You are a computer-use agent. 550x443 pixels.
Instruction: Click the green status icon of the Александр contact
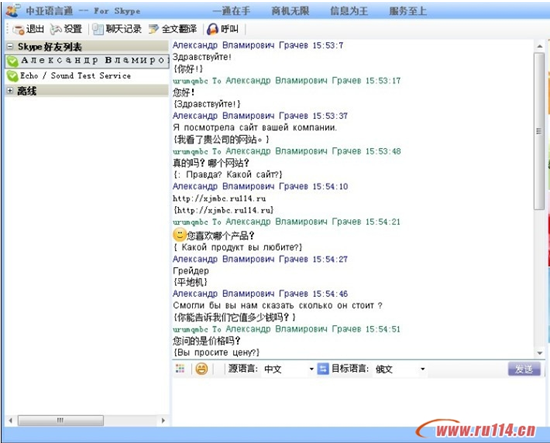point(13,61)
